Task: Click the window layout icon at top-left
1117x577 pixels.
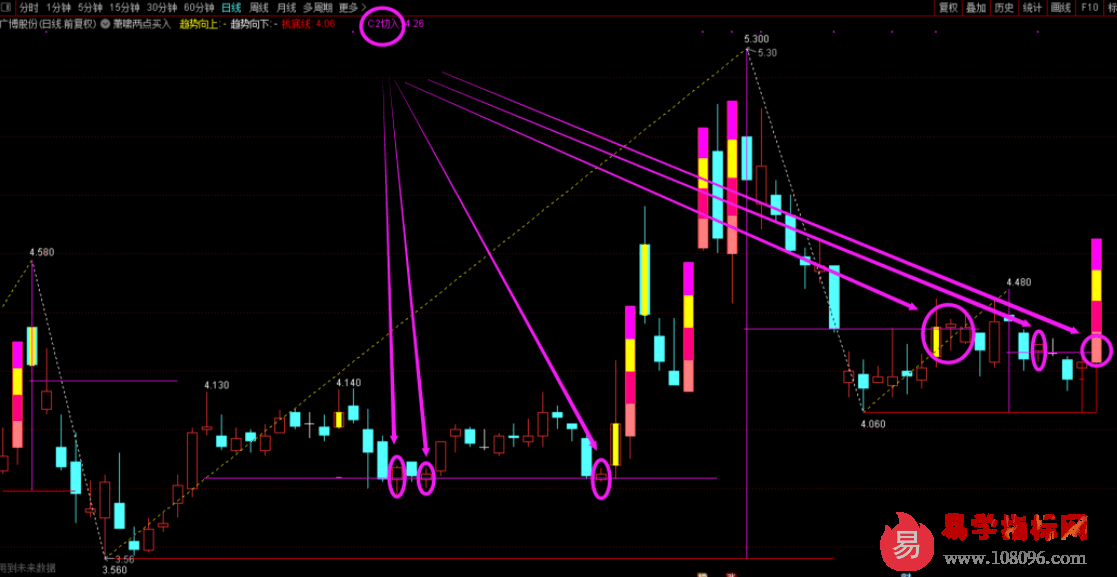Action: pyautogui.click(x=6, y=7)
